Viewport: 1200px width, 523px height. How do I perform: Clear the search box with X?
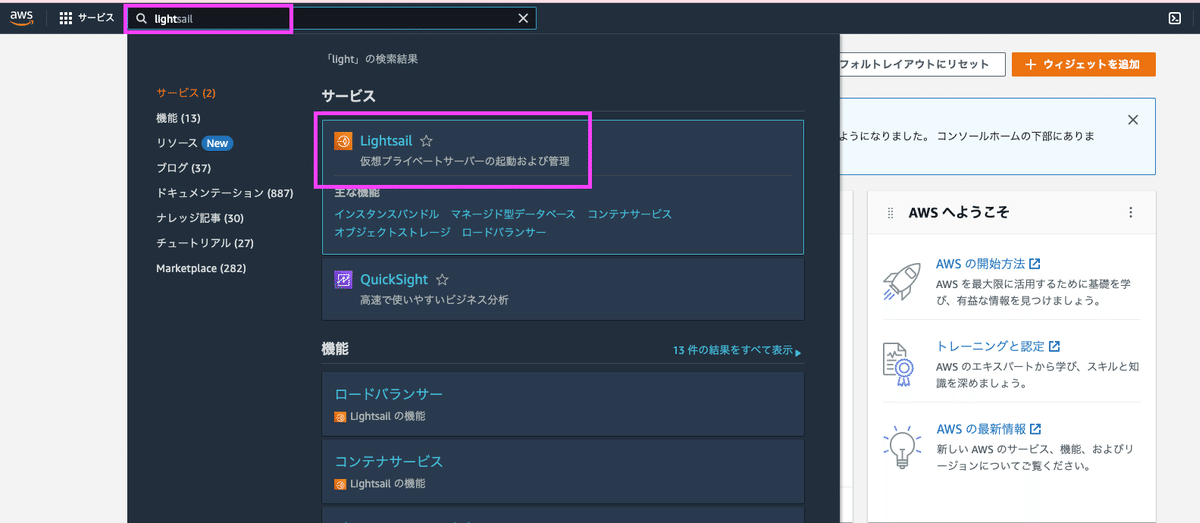tap(523, 18)
